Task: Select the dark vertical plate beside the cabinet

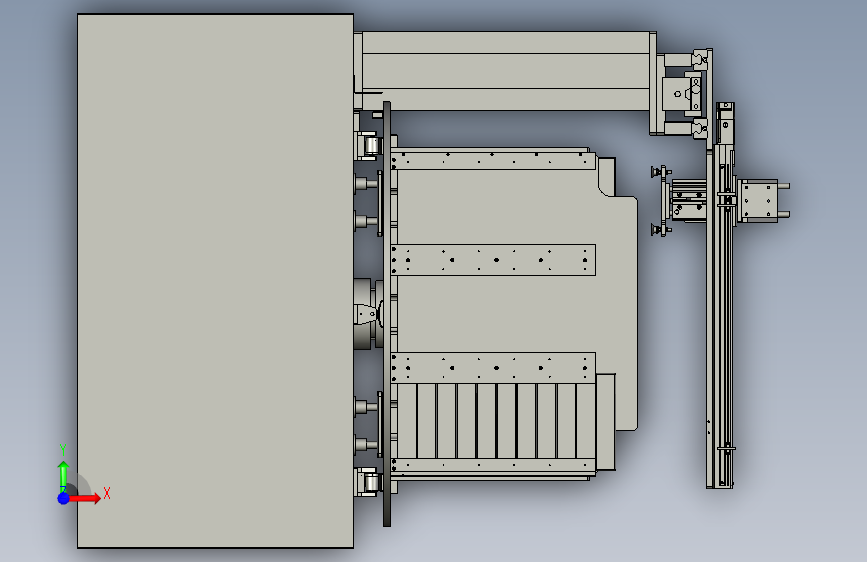Action: click(x=387, y=314)
